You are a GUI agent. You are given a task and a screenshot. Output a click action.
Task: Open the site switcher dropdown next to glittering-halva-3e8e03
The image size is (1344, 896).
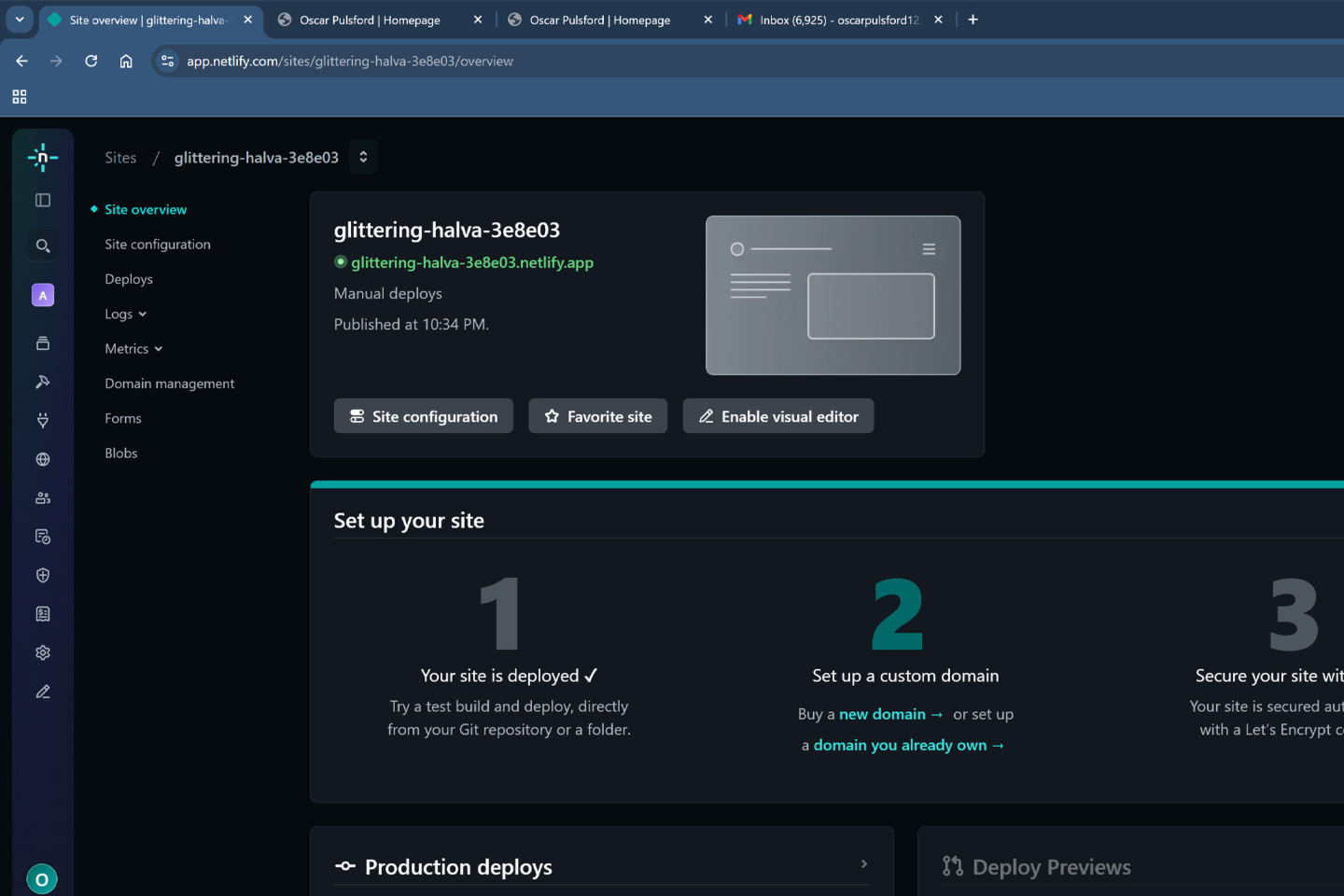(363, 157)
